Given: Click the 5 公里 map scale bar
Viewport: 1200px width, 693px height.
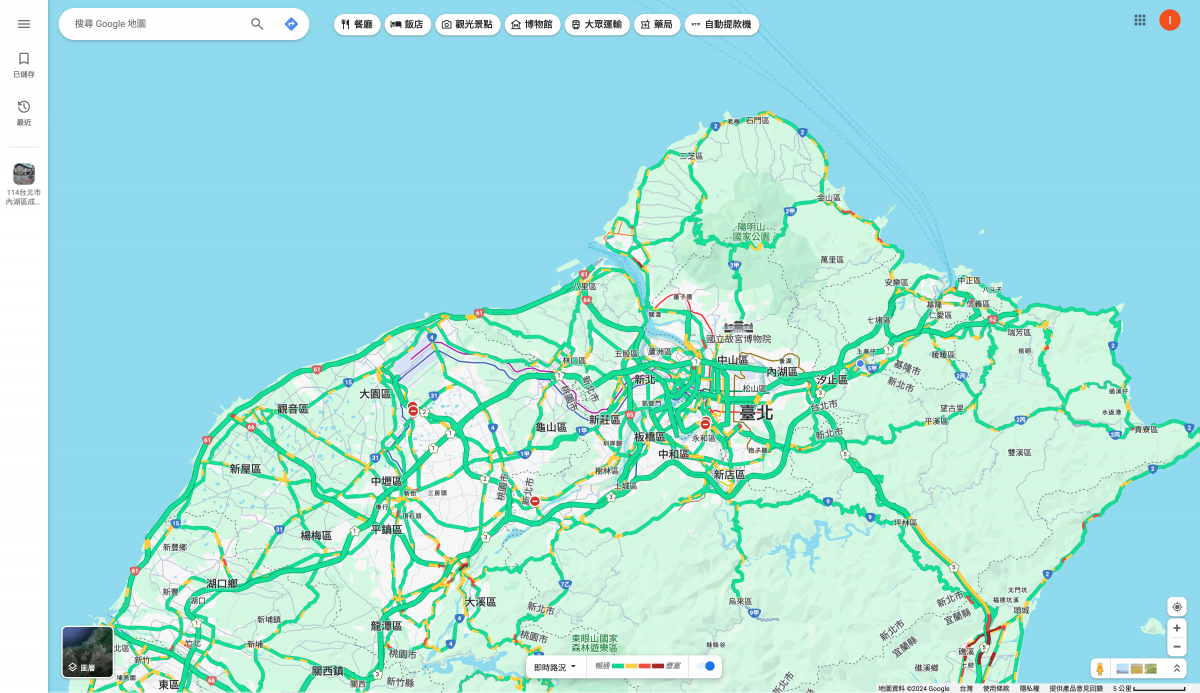Looking at the screenshot, I should [1150, 688].
